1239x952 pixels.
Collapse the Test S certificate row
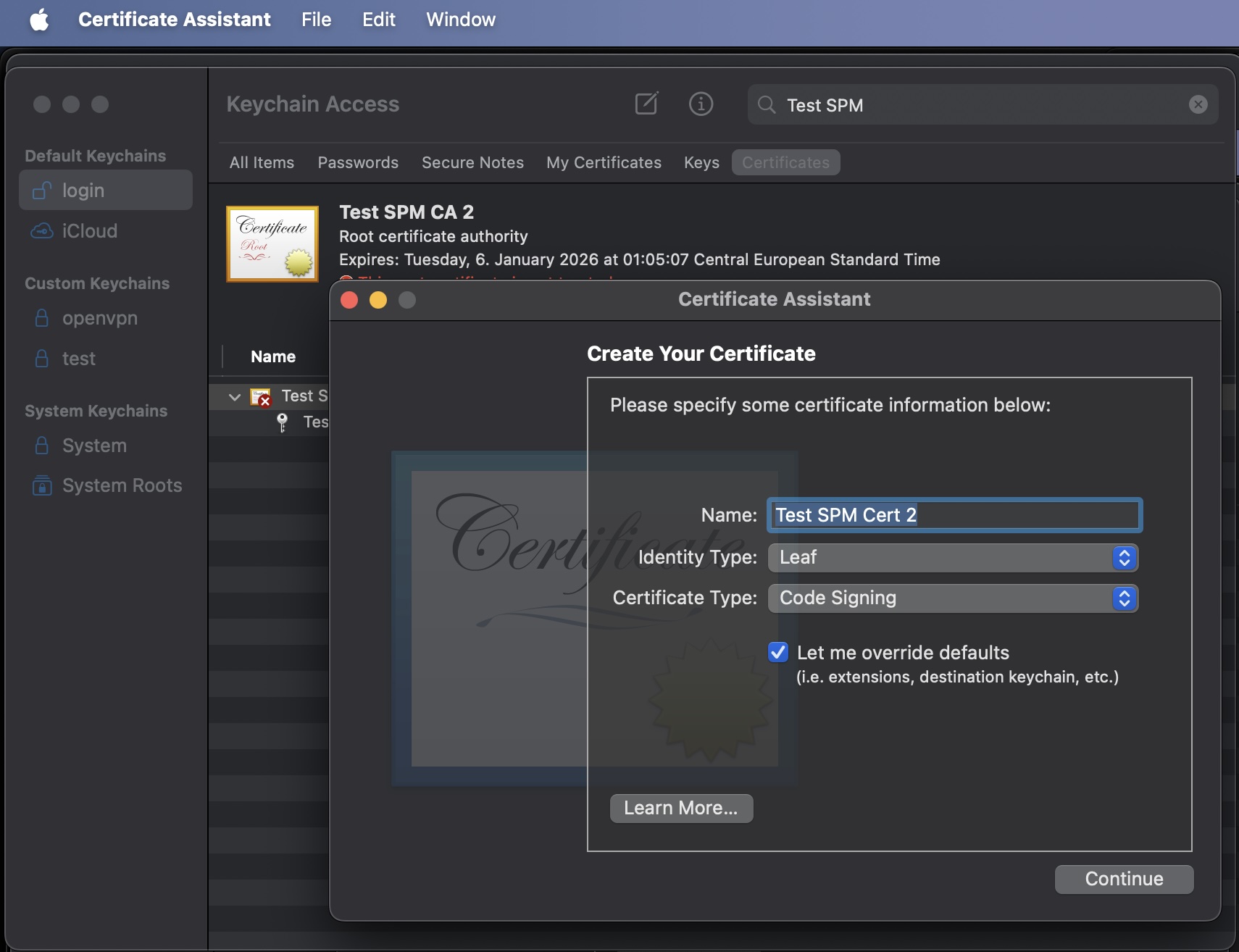pos(234,397)
